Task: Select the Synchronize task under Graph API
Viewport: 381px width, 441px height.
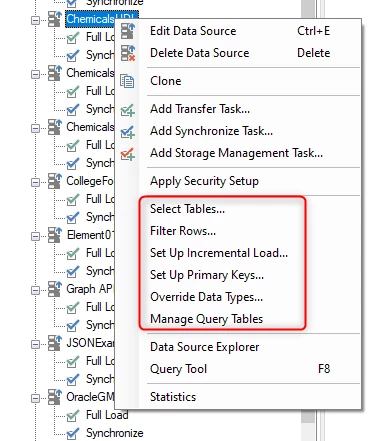Action: tap(100, 325)
